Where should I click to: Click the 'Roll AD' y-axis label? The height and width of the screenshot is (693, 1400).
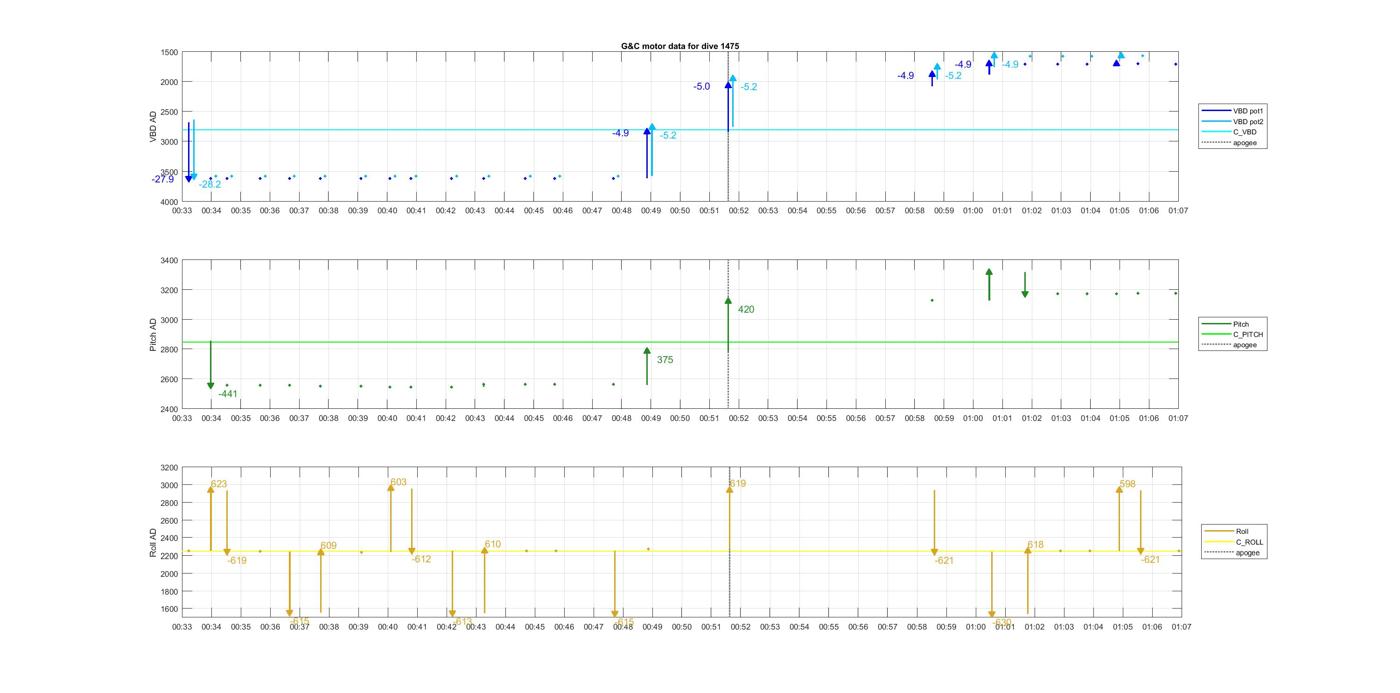154,543
